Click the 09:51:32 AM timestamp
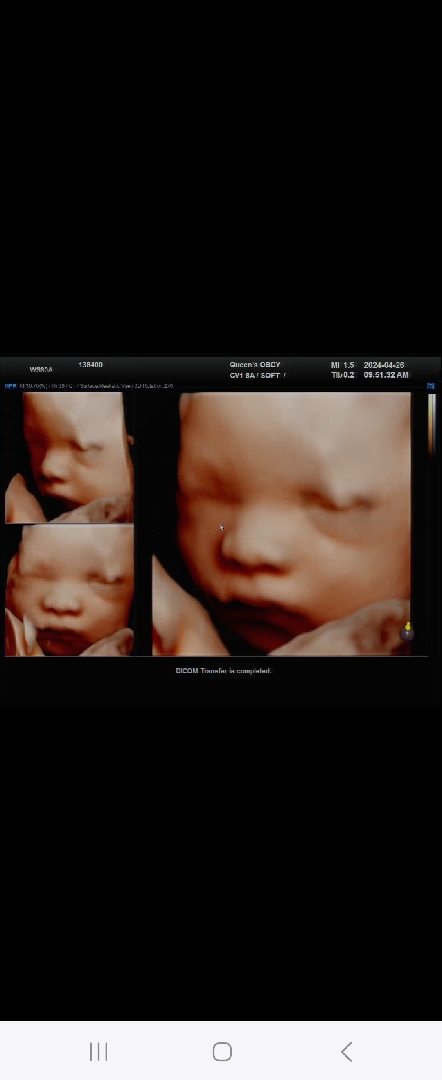This screenshot has height=1080, width=442. 386,375
